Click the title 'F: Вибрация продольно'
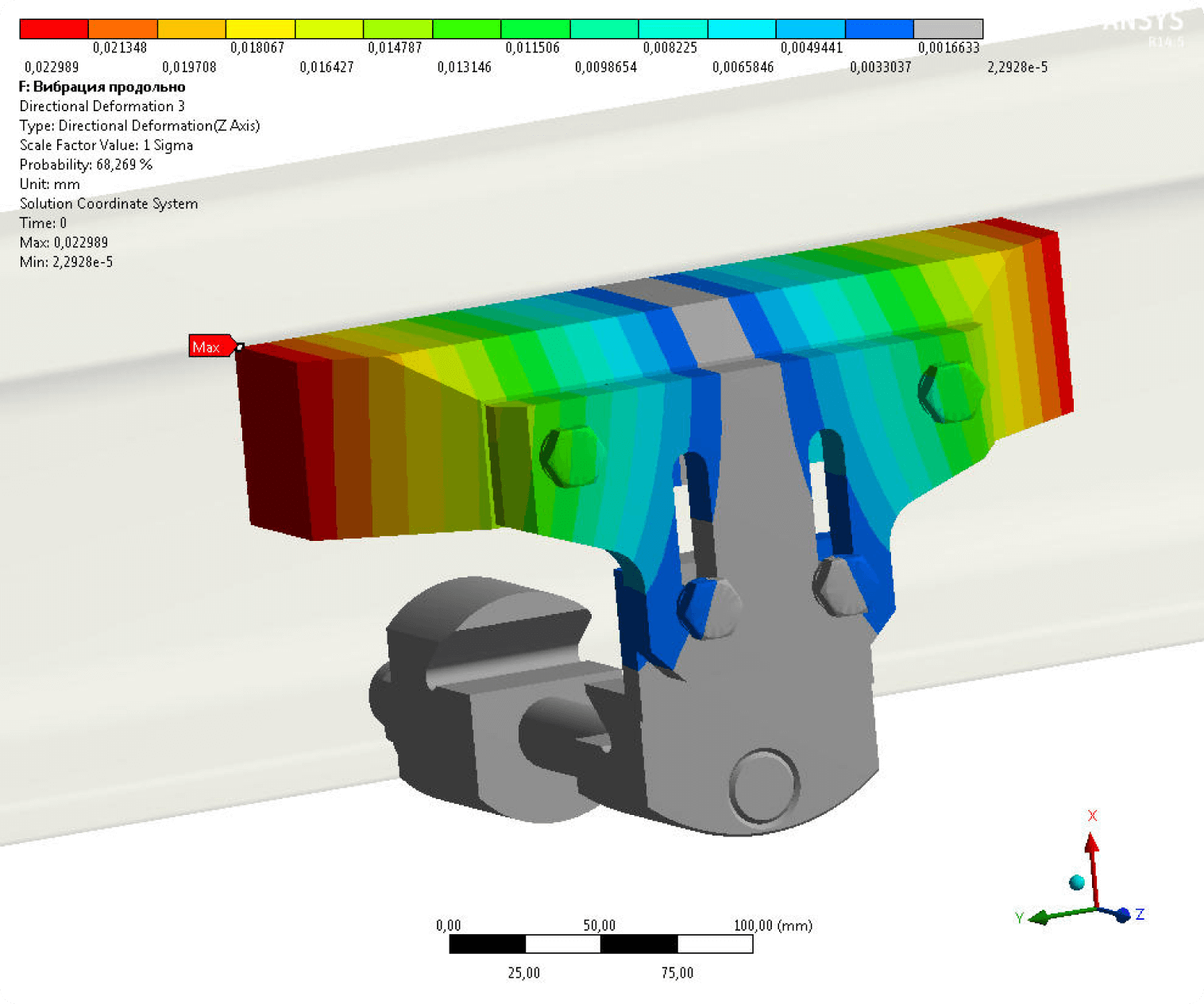Image resolution: width=1204 pixels, height=1004 pixels. [x=102, y=87]
